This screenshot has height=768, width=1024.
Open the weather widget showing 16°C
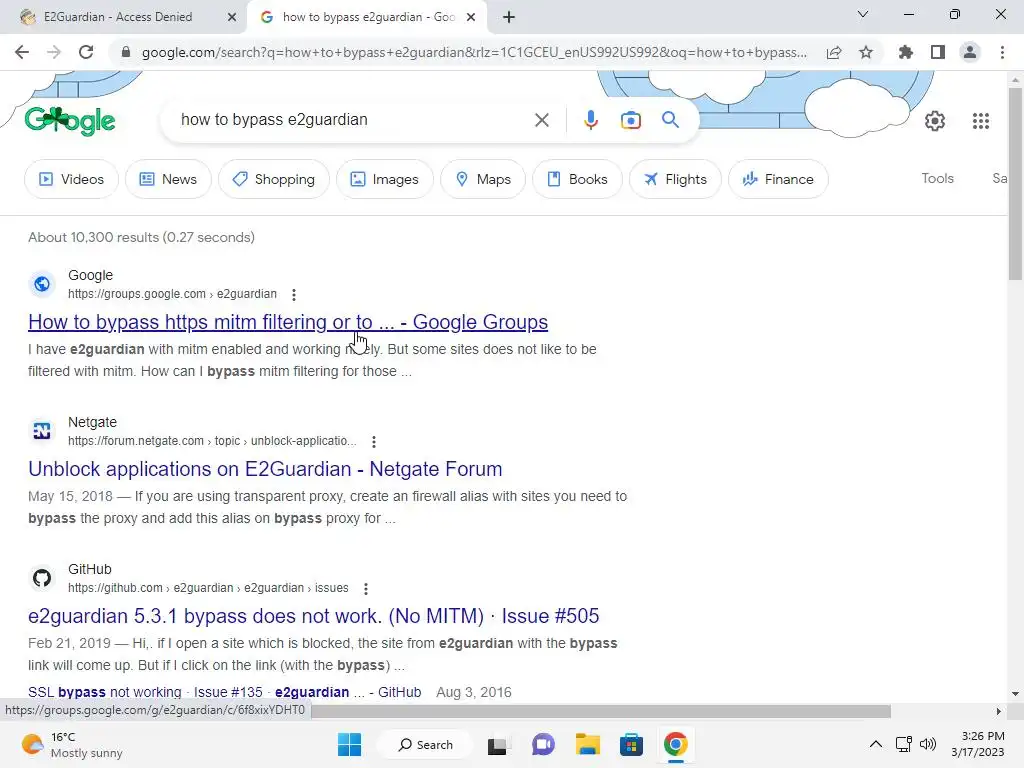pyautogui.click(x=72, y=745)
